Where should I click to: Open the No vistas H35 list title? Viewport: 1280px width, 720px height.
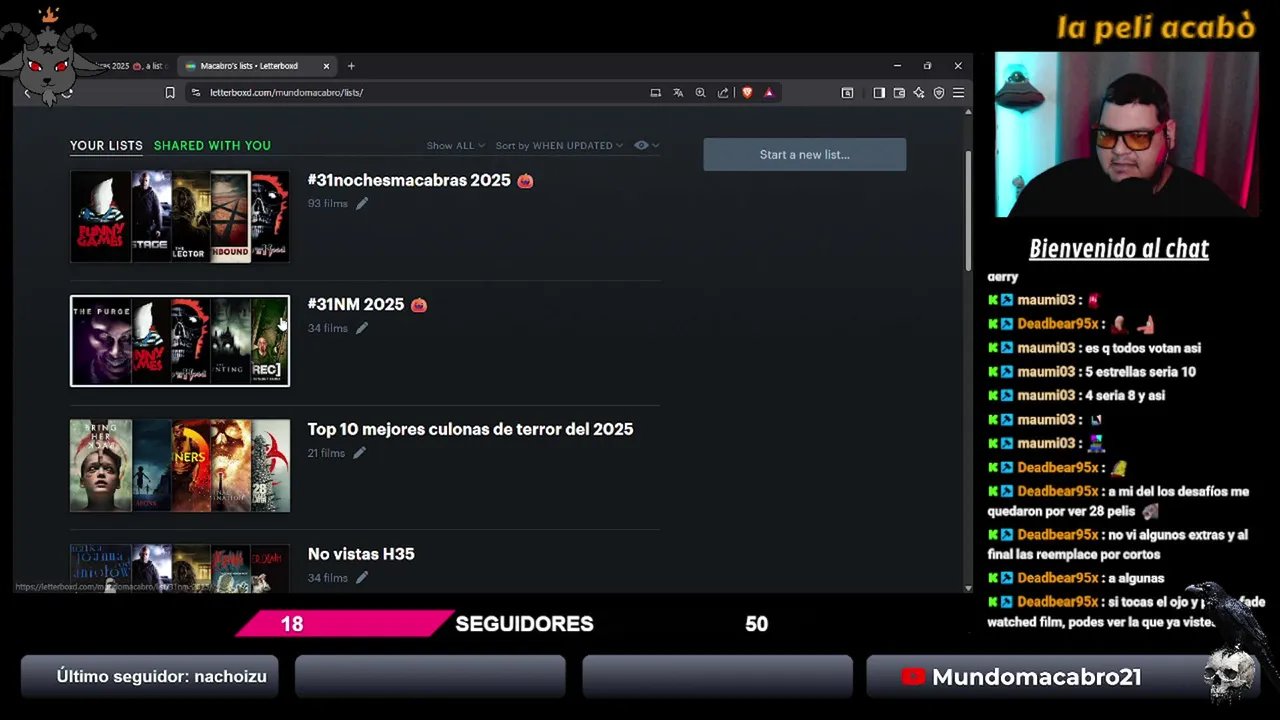361,553
